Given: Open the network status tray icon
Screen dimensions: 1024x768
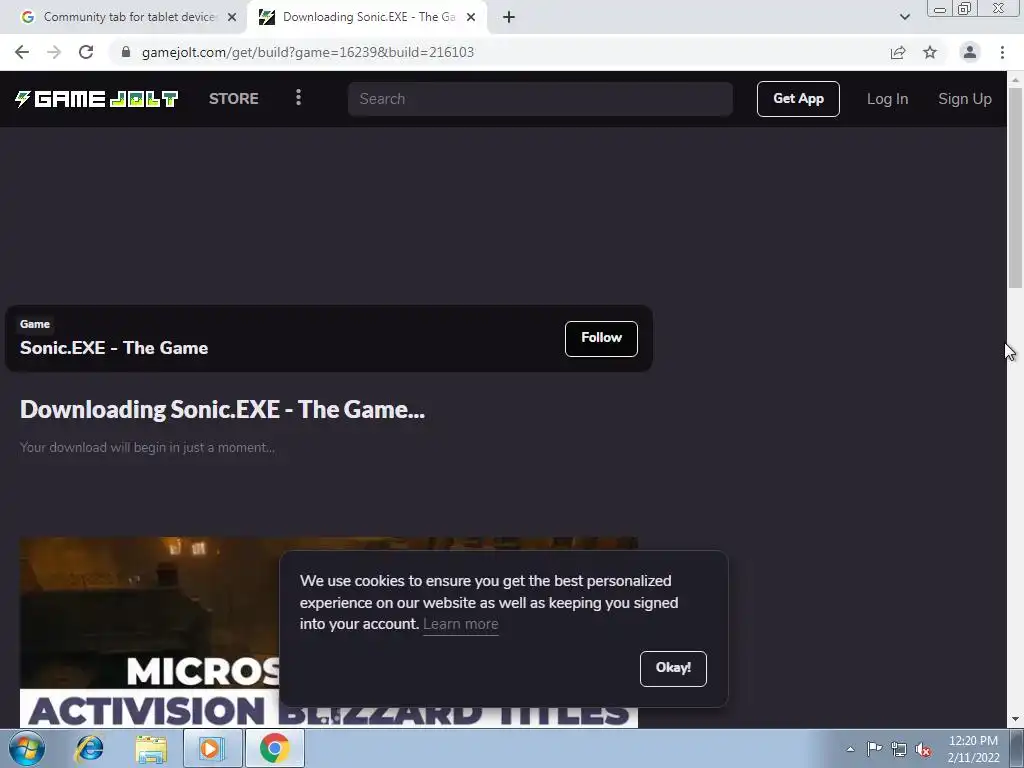Looking at the screenshot, I should pyautogui.click(x=899, y=749).
